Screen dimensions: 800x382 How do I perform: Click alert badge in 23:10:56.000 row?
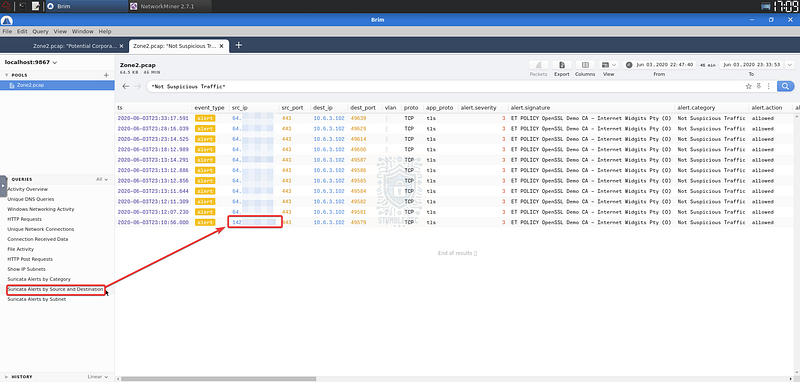[205, 222]
